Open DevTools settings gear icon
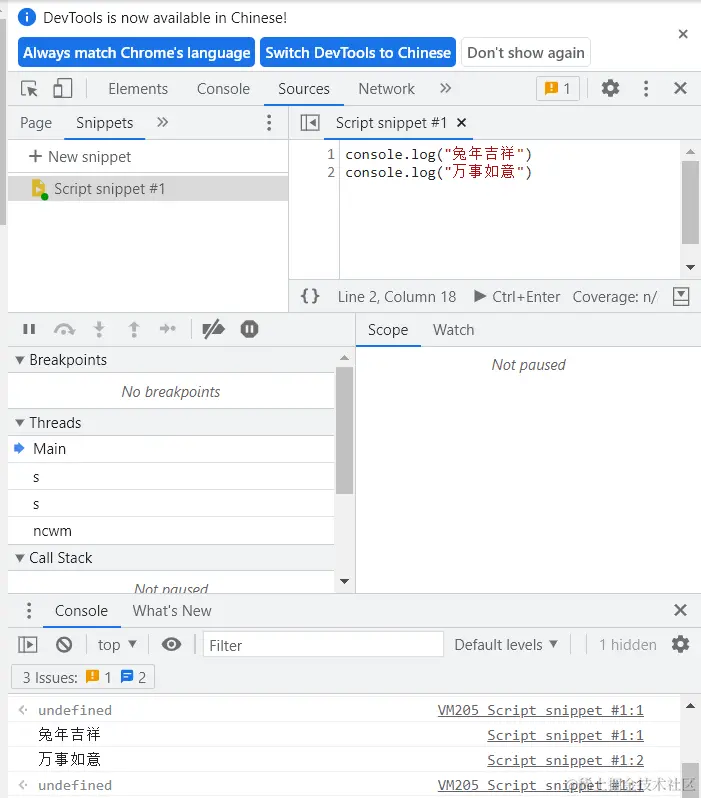Viewport: 701px width, 798px height. (x=610, y=89)
